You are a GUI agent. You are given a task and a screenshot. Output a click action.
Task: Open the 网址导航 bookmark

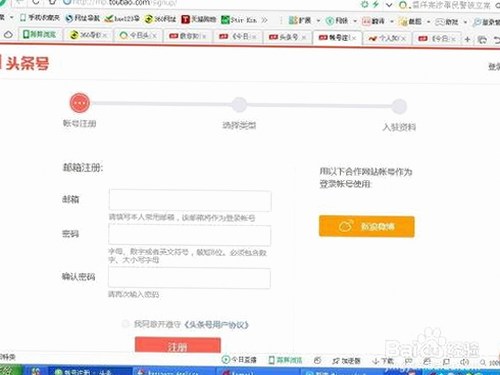[83, 18]
